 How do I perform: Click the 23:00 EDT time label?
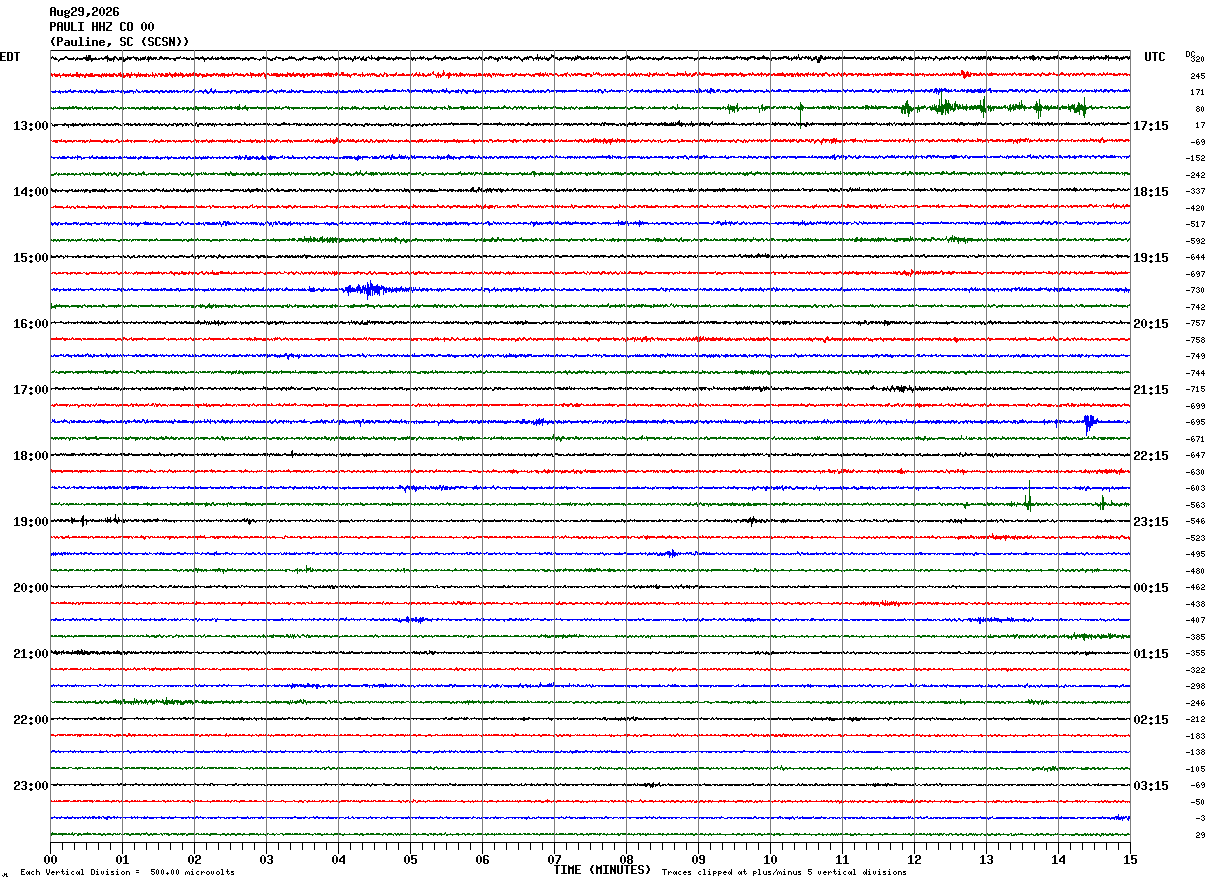pyautogui.click(x=30, y=785)
